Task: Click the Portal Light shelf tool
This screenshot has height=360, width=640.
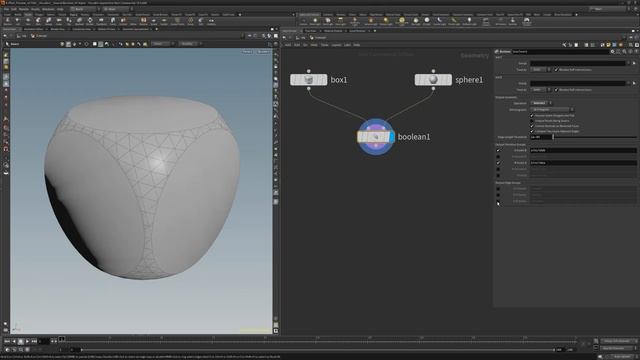Action: click(454, 21)
